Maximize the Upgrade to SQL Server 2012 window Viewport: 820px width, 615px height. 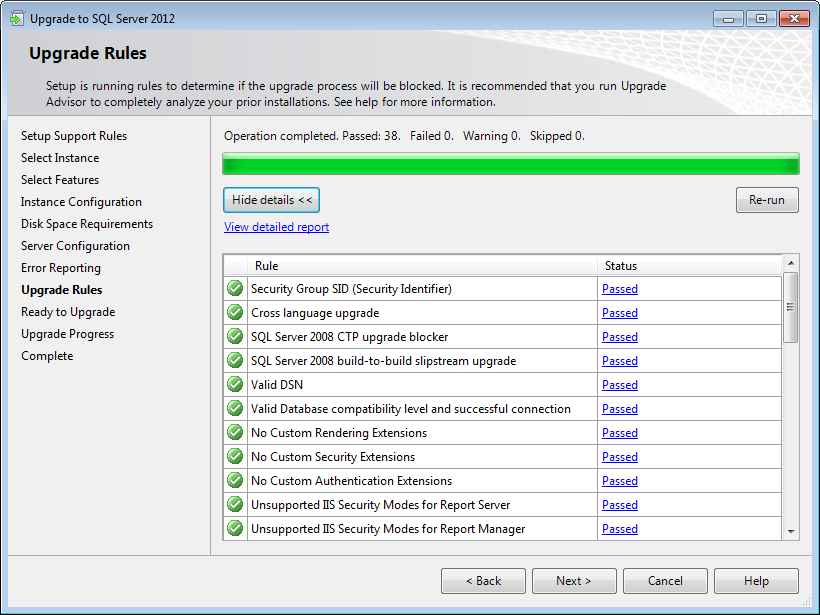[x=761, y=19]
